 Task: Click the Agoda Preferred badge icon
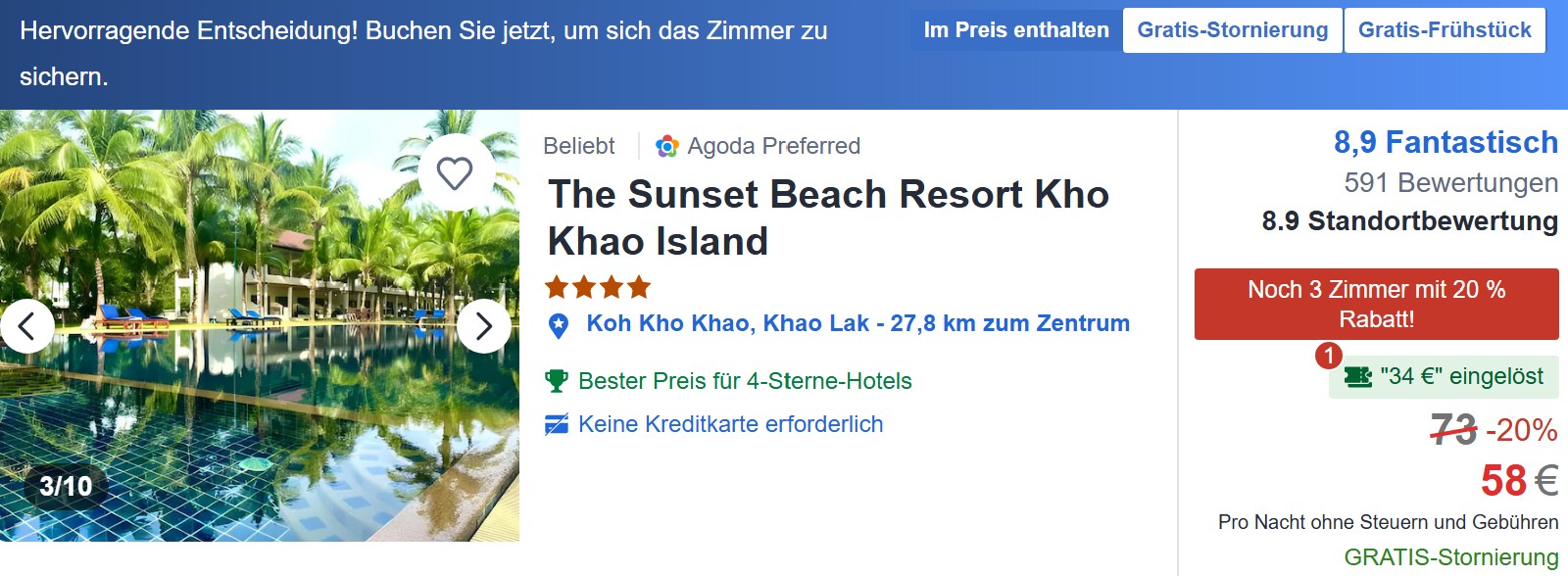[x=667, y=146]
